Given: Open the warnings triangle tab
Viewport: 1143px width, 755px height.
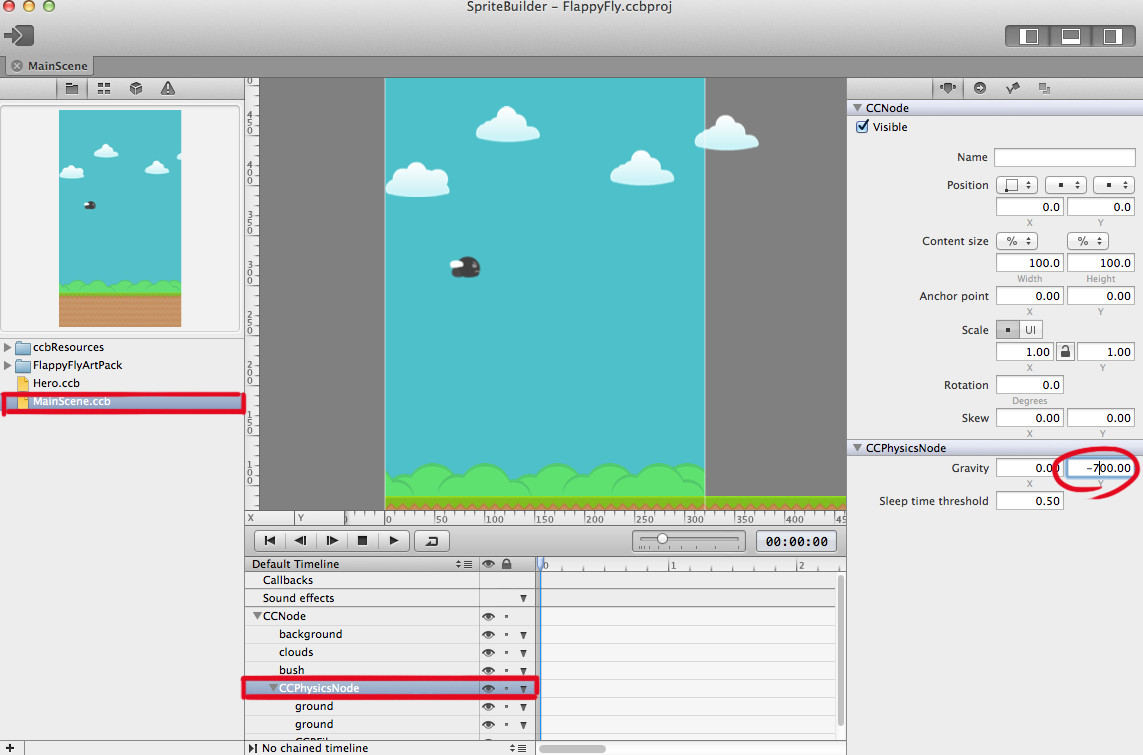Looking at the screenshot, I should [x=168, y=88].
